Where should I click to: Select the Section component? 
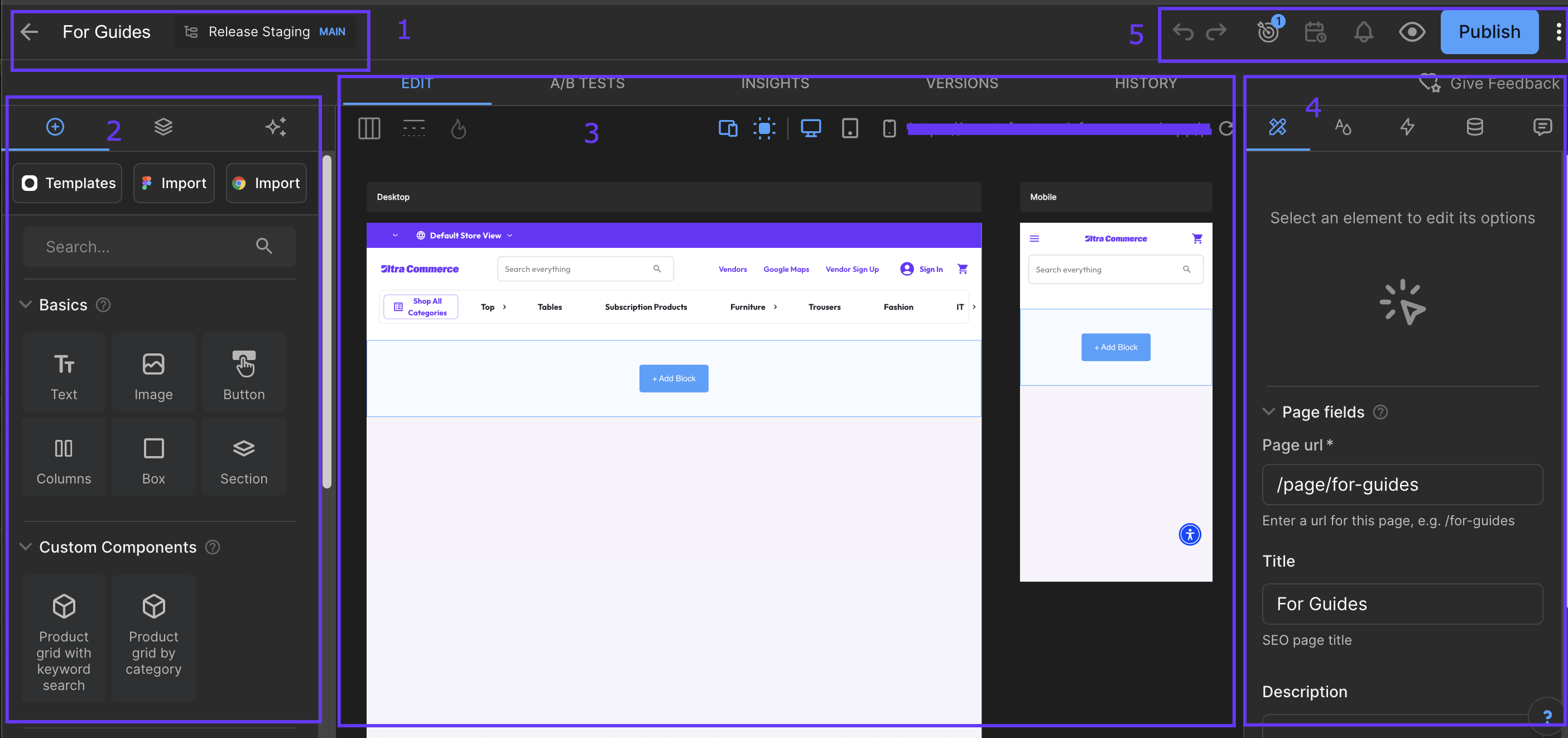(x=243, y=456)
